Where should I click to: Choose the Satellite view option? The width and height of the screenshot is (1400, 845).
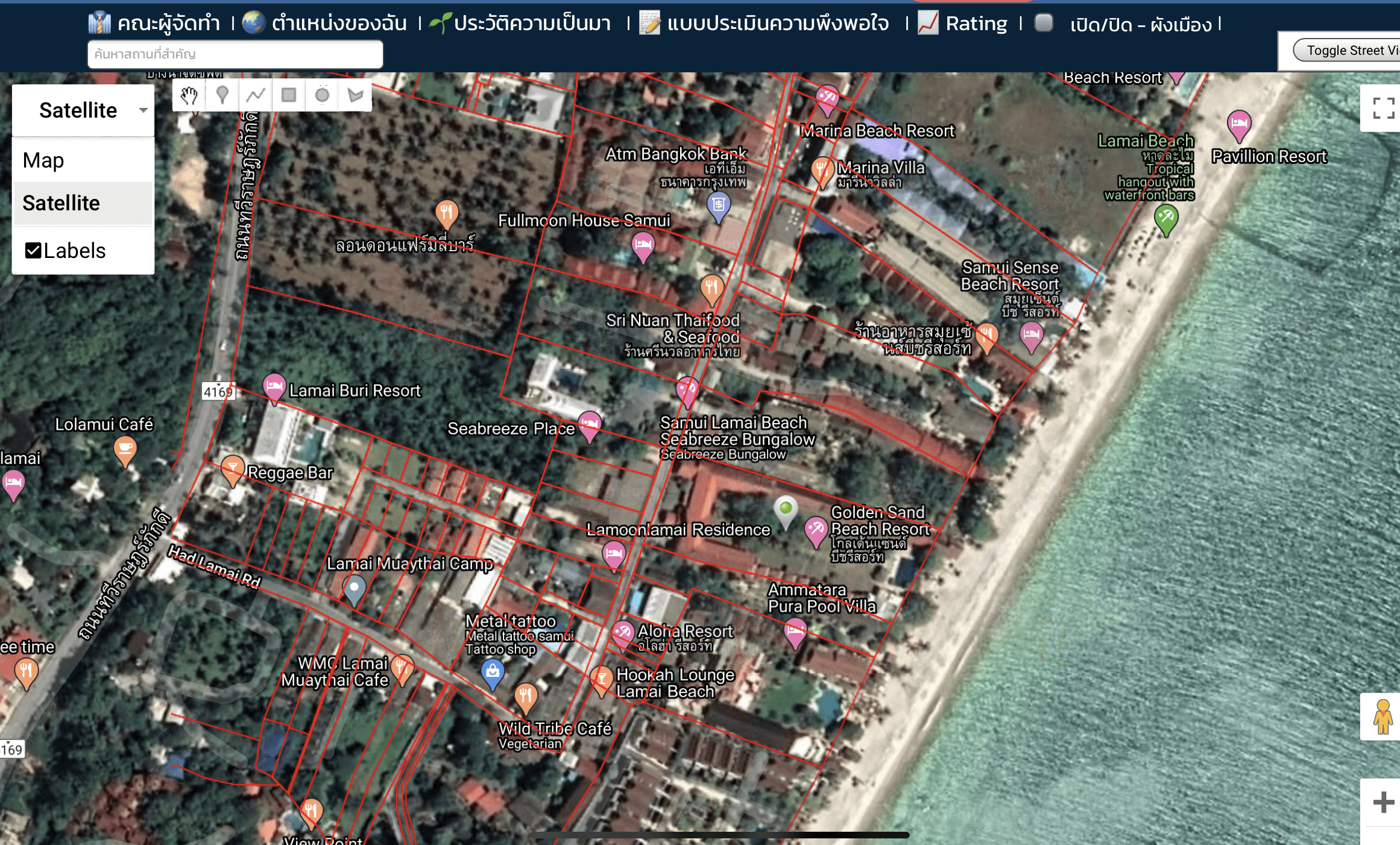[83, 203]
